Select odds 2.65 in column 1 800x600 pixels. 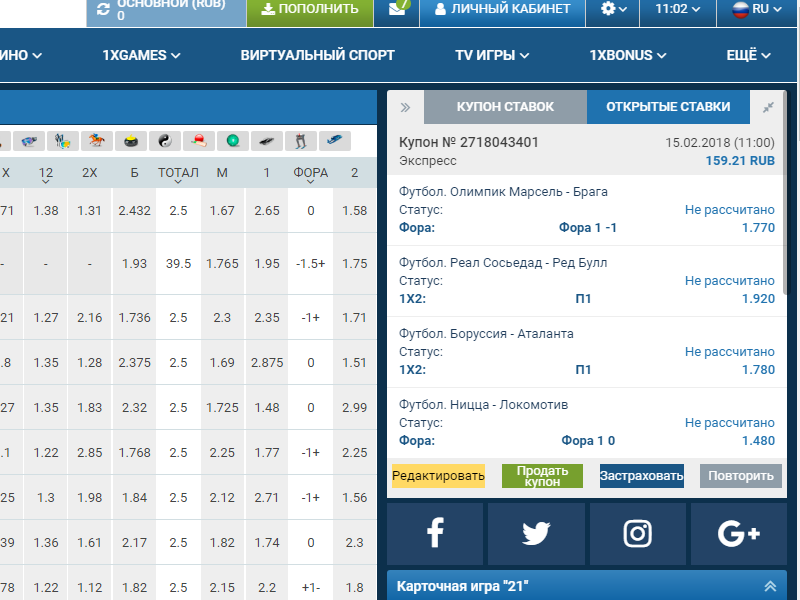tap(267, 211)
